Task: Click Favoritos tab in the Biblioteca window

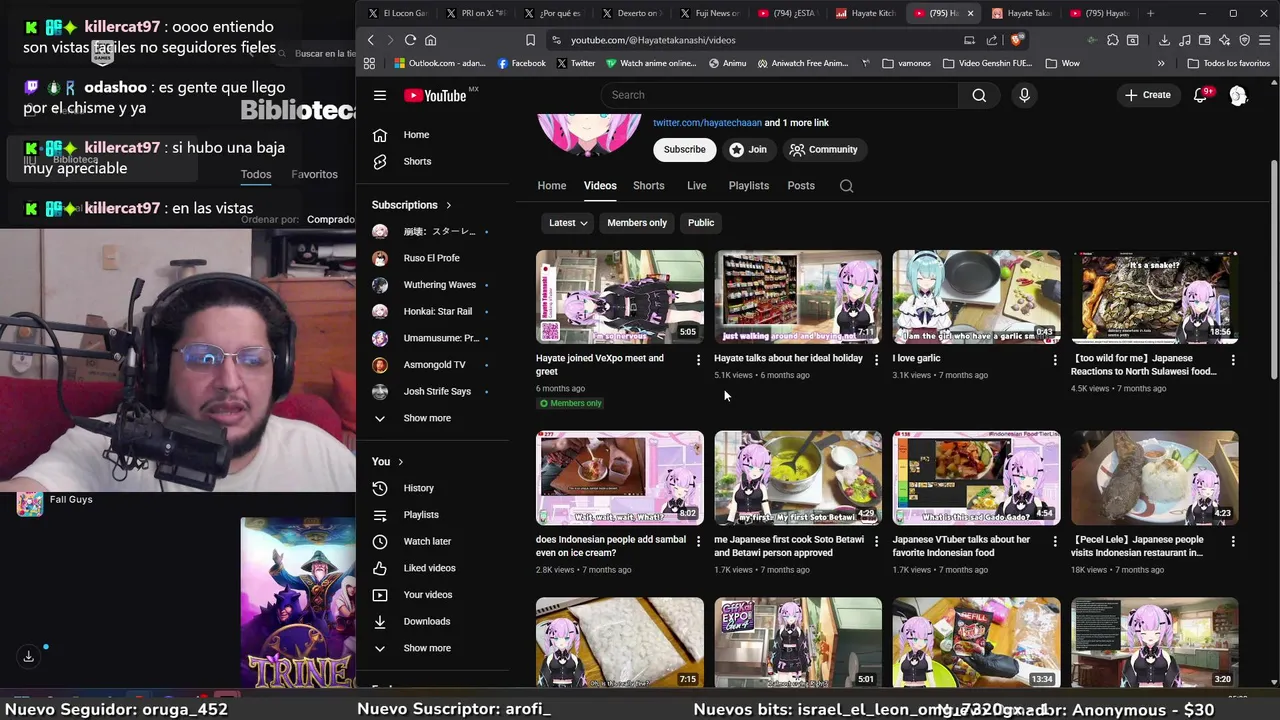Action: (314, 175)
